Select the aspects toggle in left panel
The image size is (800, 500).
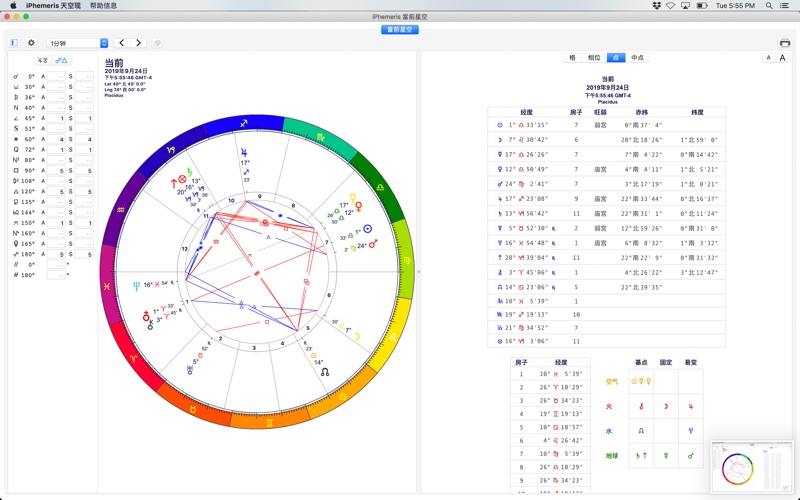[62, 61]
